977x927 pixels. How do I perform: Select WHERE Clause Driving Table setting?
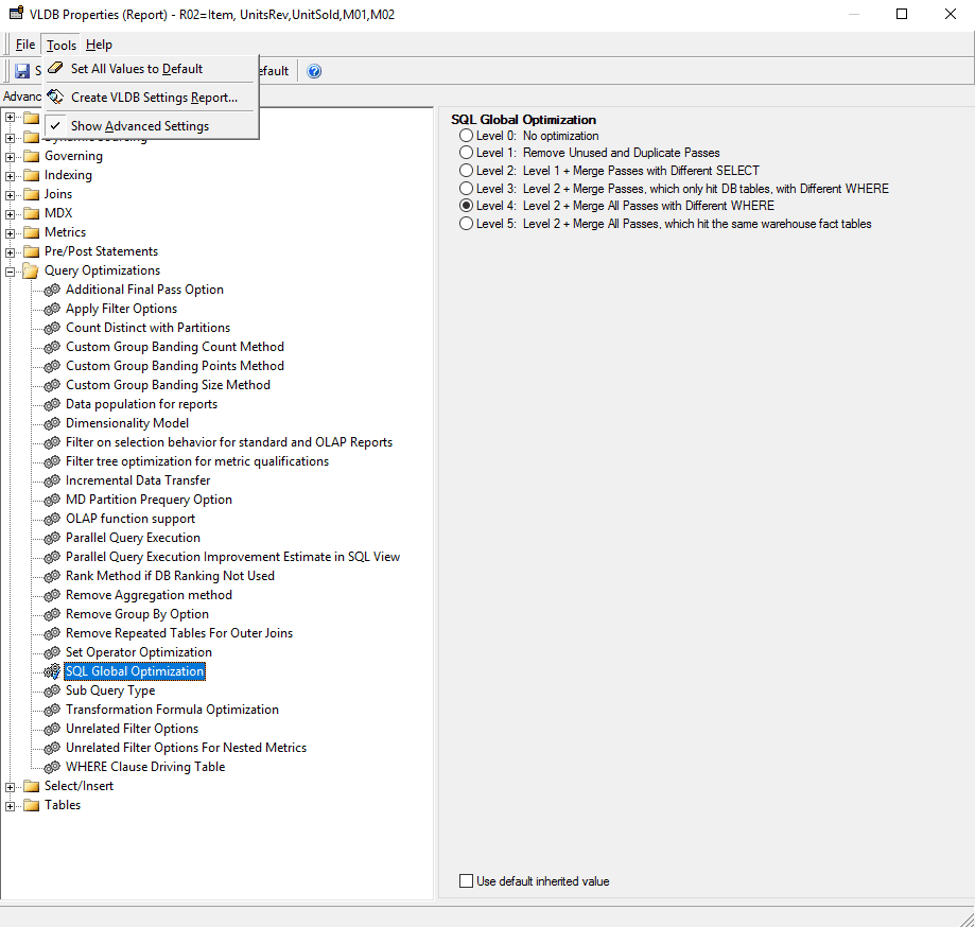click(145, 767)
